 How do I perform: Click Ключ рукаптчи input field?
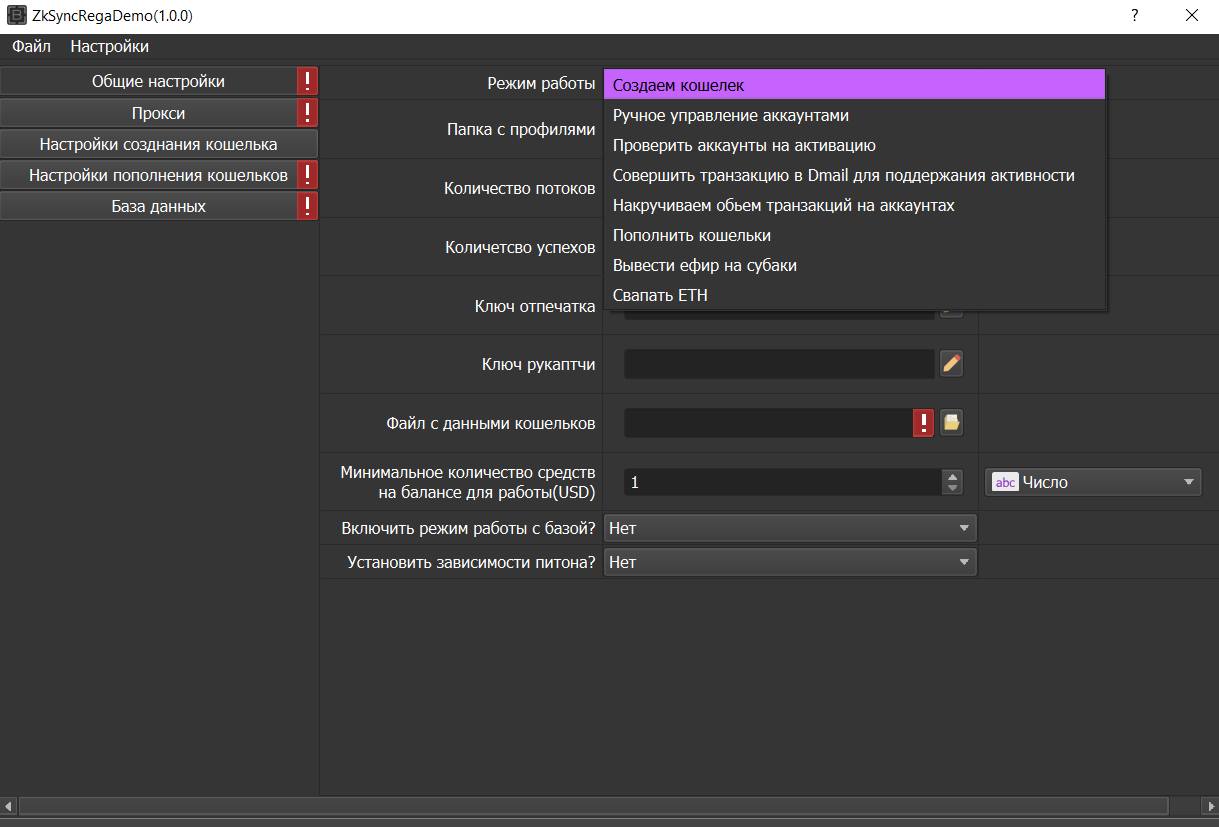(779, 364)
